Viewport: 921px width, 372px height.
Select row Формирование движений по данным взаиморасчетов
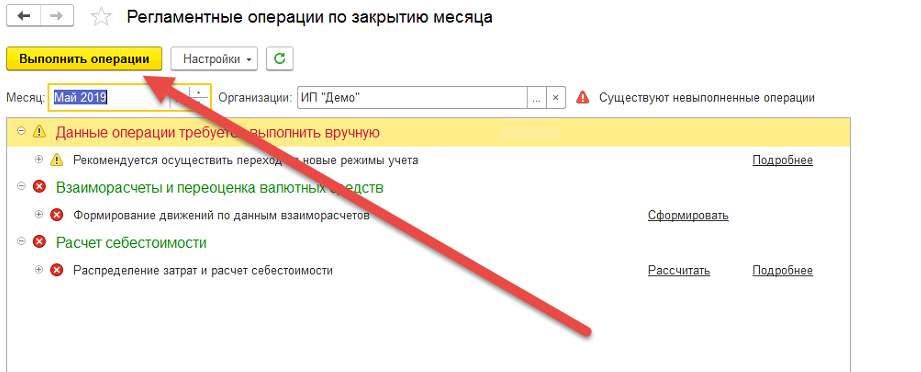pyautogui.click(x=221, y=215)
